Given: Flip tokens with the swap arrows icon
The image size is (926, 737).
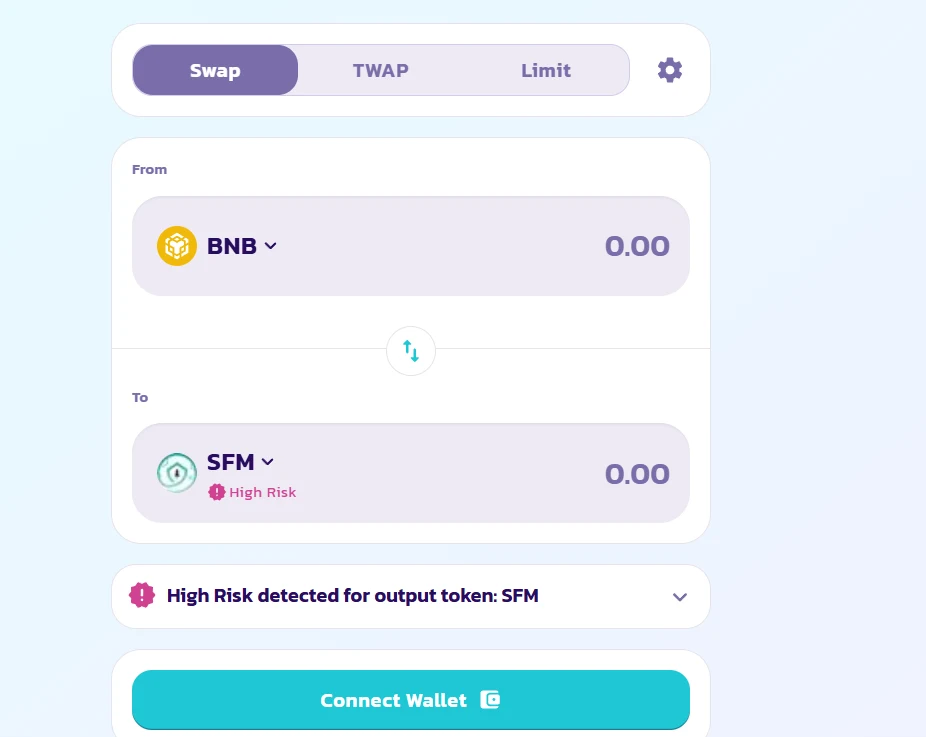Looking at the screenshot, I should (x=411, y=351).
